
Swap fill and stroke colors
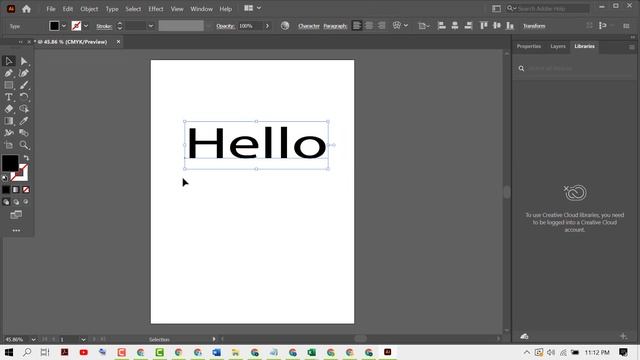[27, 158]
